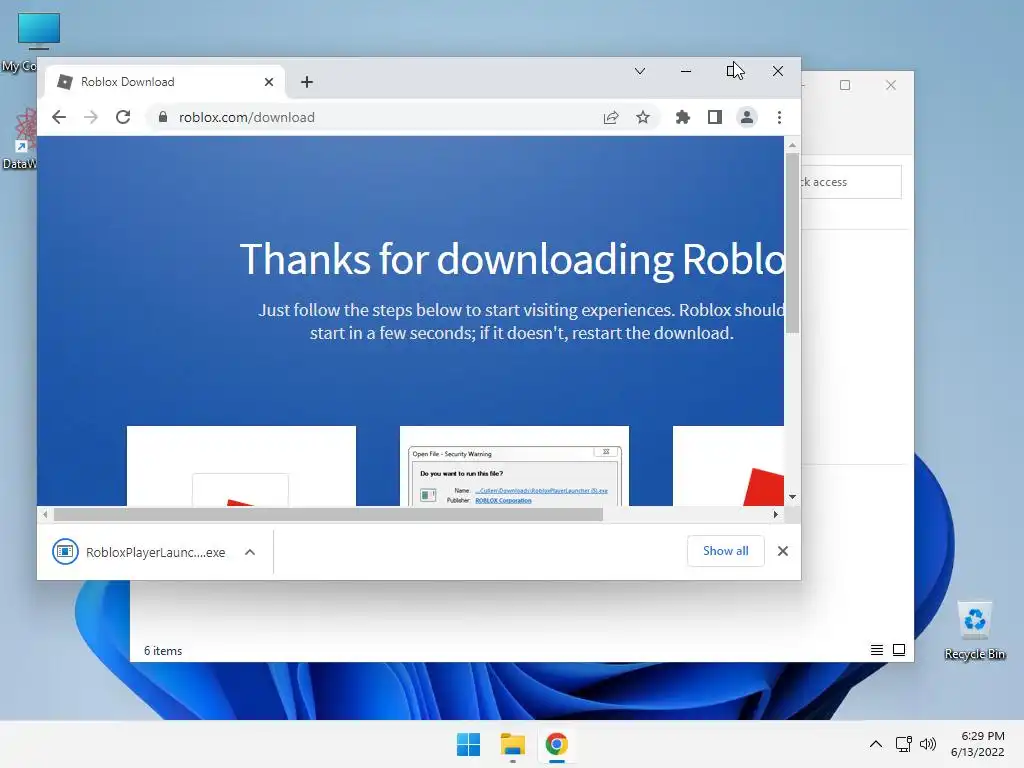Go back using Chrome's back arrow
The height and width of the screenshot is (768, 1024).
(x=59, y=118)
